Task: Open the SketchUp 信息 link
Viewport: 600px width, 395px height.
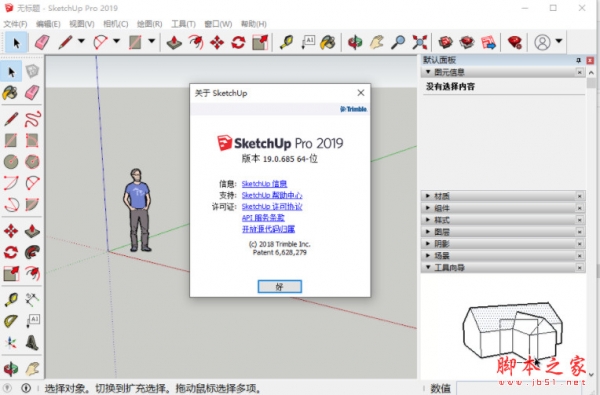Action: pos(264,184)
